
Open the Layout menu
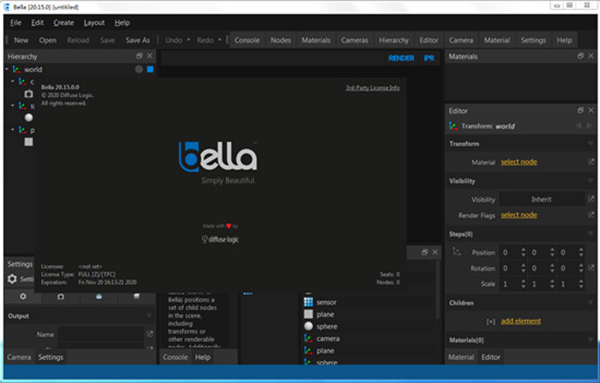(x=94, y=23)
